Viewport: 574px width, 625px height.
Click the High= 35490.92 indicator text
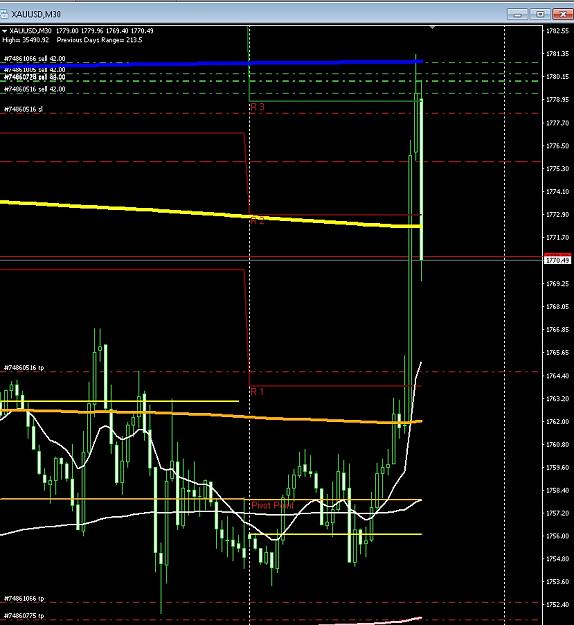(x=26, y=40)
